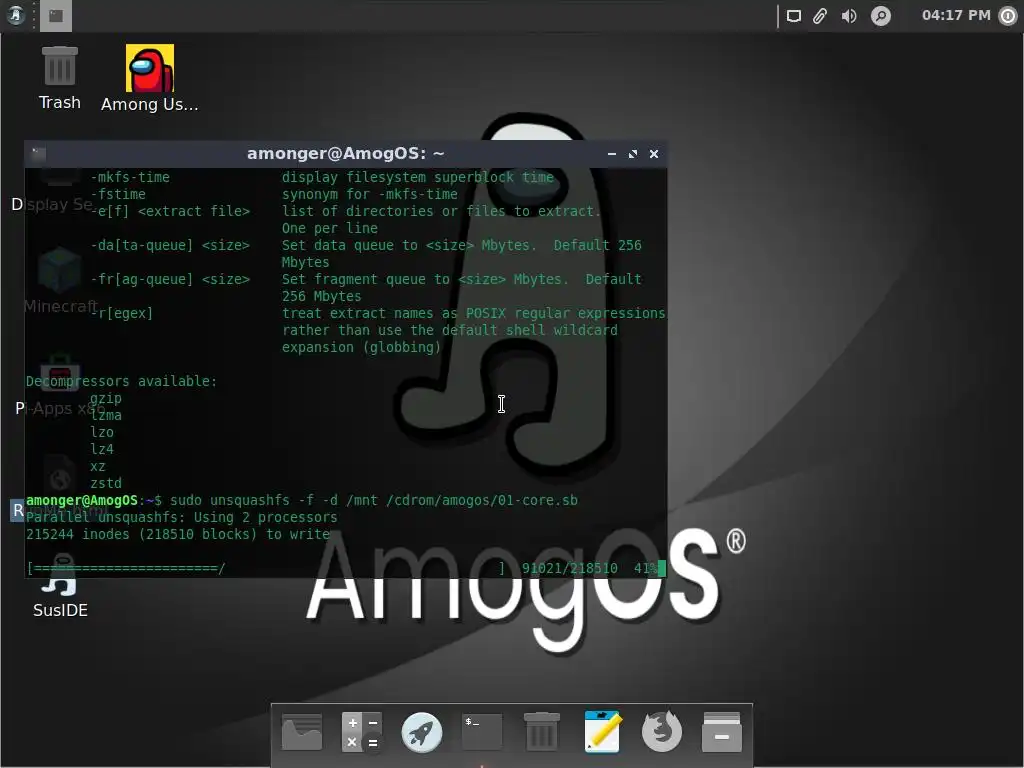The height and width of the screenshot is (768, 1024).
Task: Click the unsquashfs progress bar
Action: [266, 568]
